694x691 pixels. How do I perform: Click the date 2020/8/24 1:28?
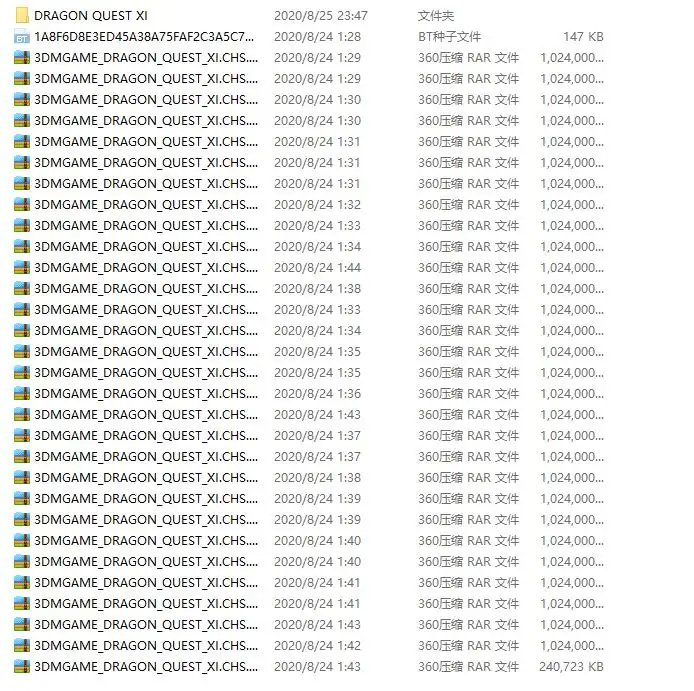pyautogui.click(x=317, y=37)
